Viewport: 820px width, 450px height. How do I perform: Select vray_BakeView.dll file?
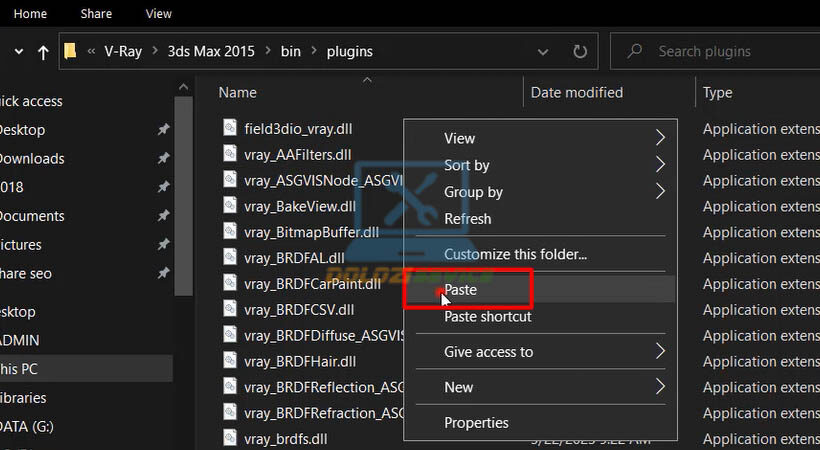[300, 207]
